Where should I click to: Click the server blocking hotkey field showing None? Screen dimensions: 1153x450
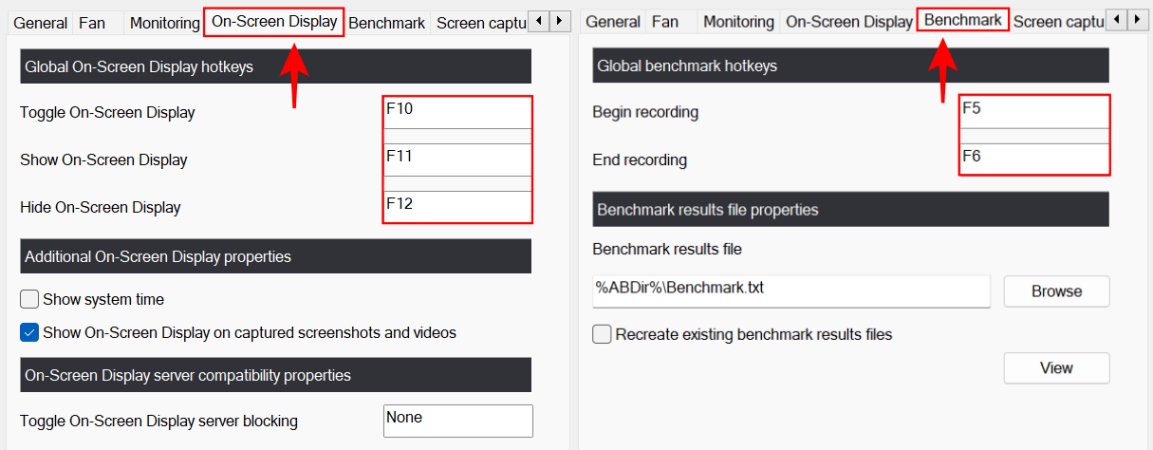click(457, 420)
